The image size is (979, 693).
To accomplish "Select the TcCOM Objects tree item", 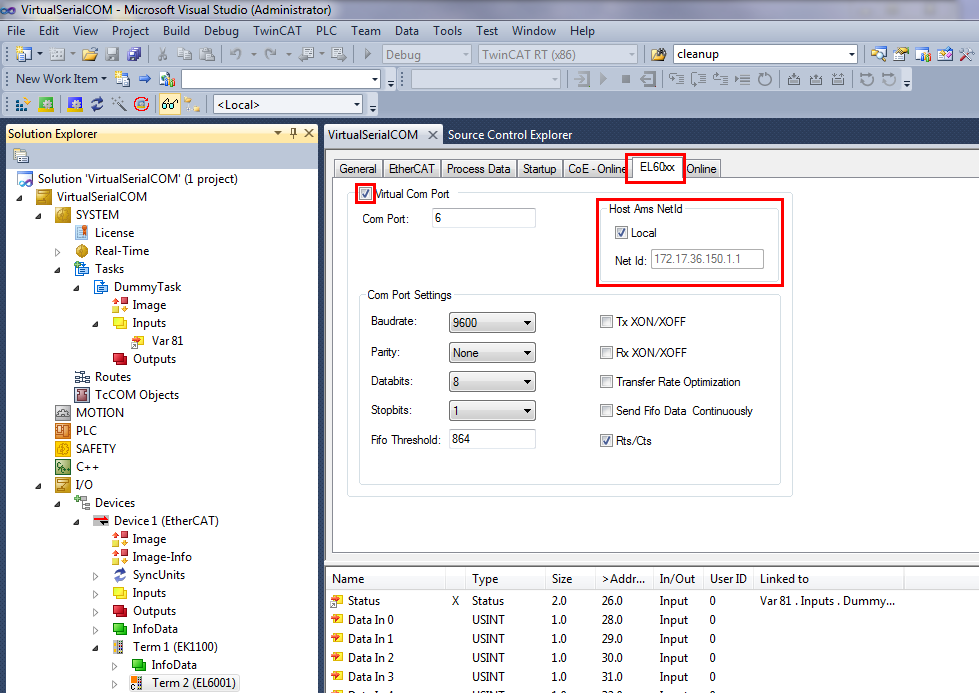I will (x=137, y=395).
